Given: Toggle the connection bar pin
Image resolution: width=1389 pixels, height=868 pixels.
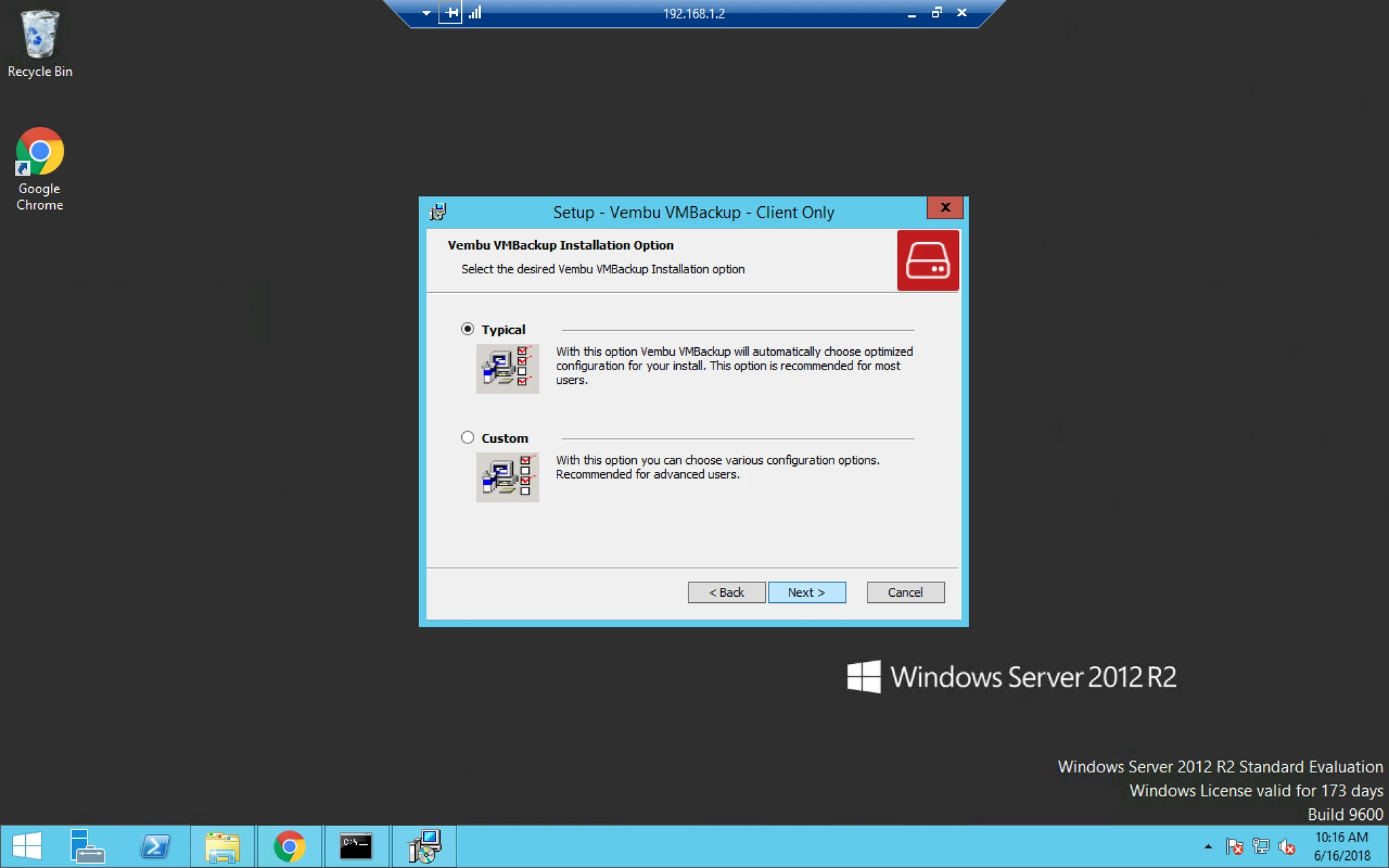Looking at the screenshot, I should coord(451,13).
